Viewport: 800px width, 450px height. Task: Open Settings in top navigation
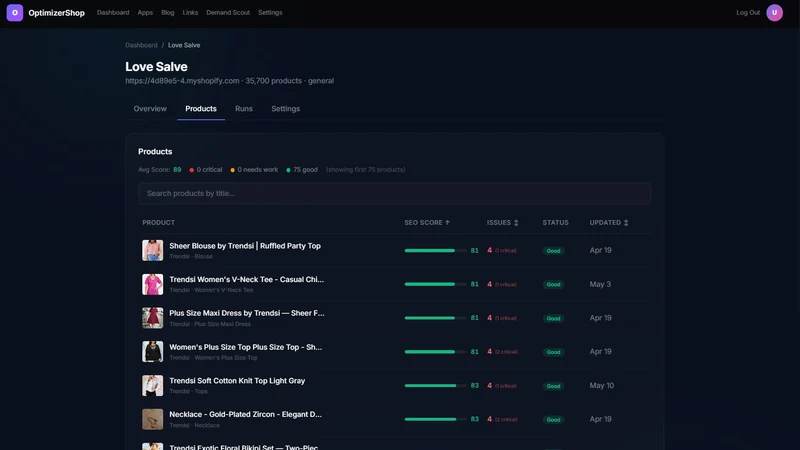tap(270, 13)
